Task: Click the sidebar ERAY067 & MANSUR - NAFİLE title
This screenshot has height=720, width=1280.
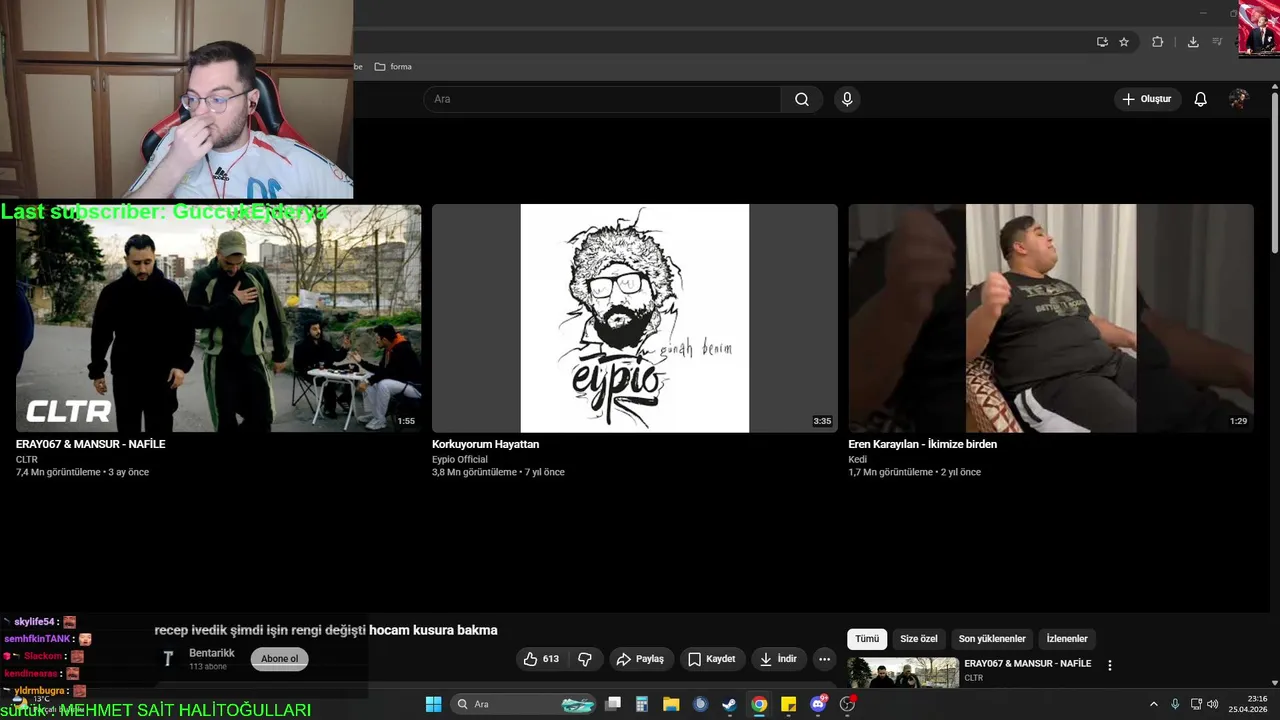Action: 1028,664
